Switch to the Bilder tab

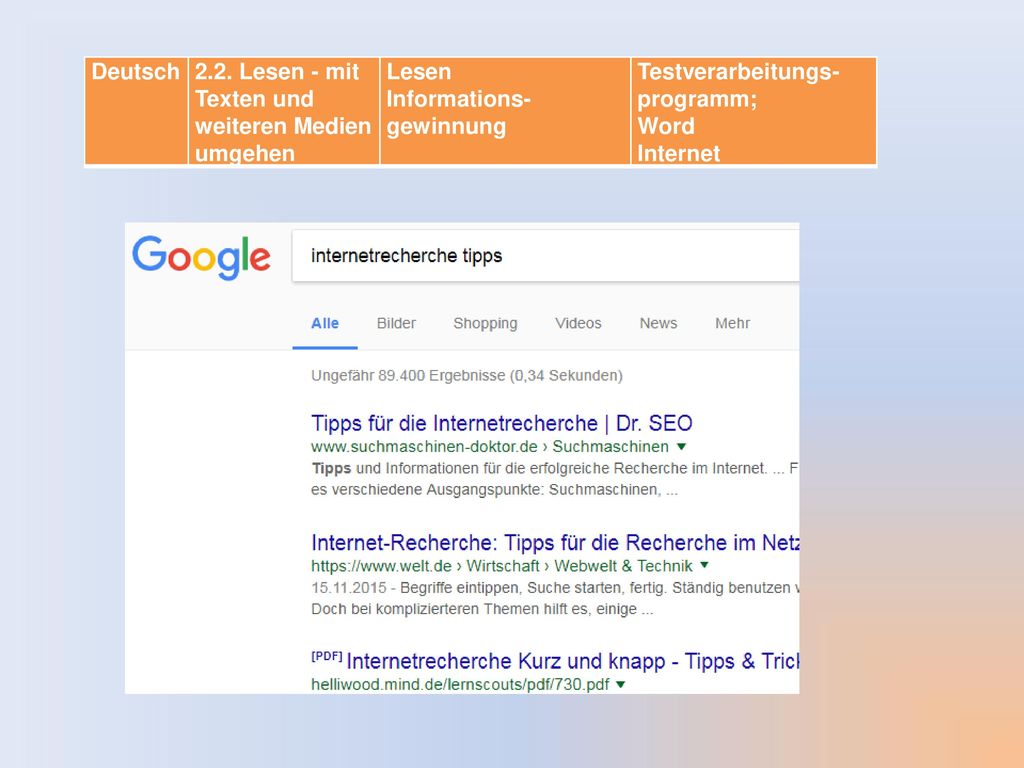(x=396, y=323)
